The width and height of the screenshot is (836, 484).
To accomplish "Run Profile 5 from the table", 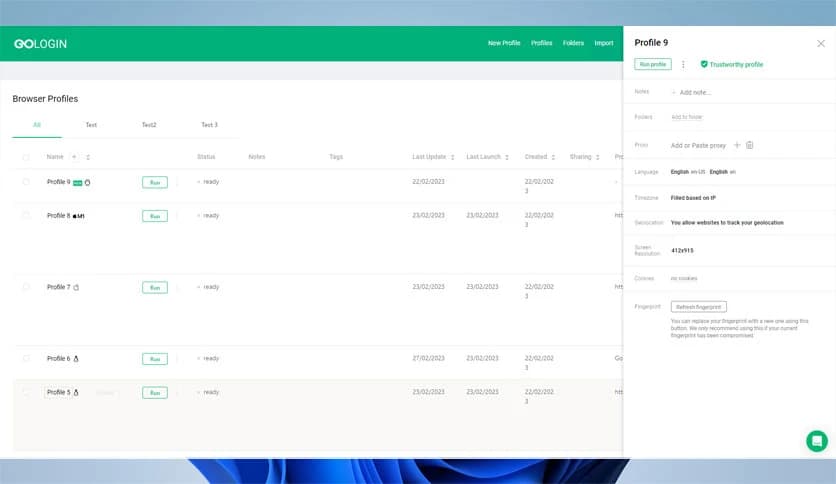I will point(155,393).
